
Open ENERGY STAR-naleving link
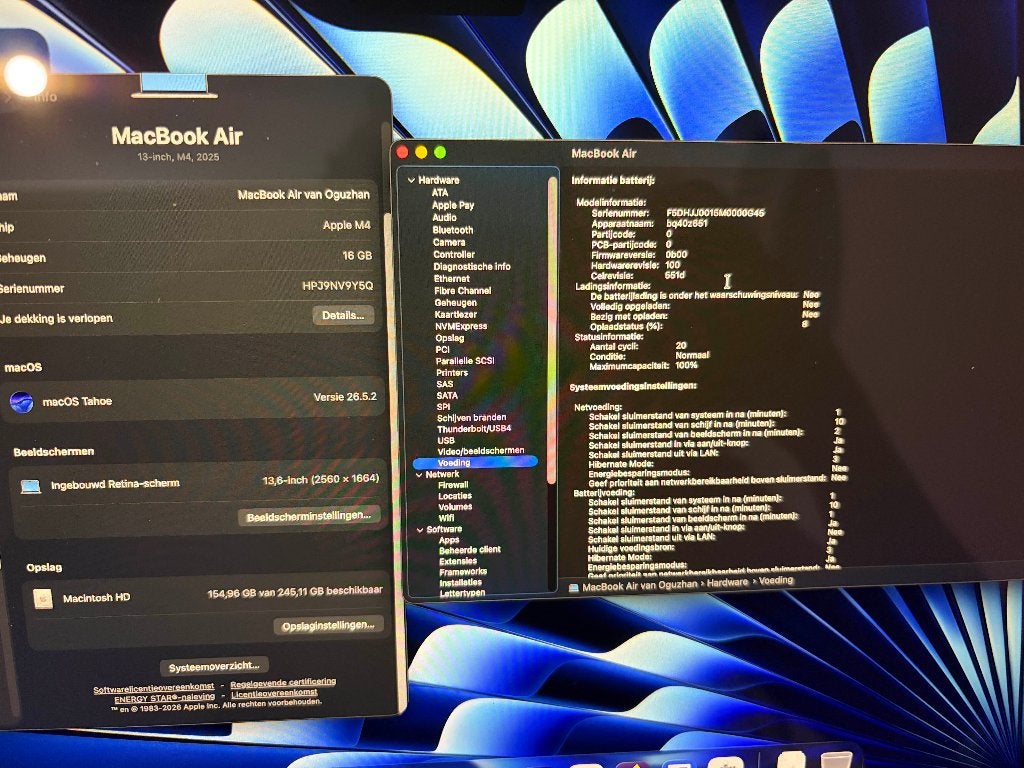(165, 698)
